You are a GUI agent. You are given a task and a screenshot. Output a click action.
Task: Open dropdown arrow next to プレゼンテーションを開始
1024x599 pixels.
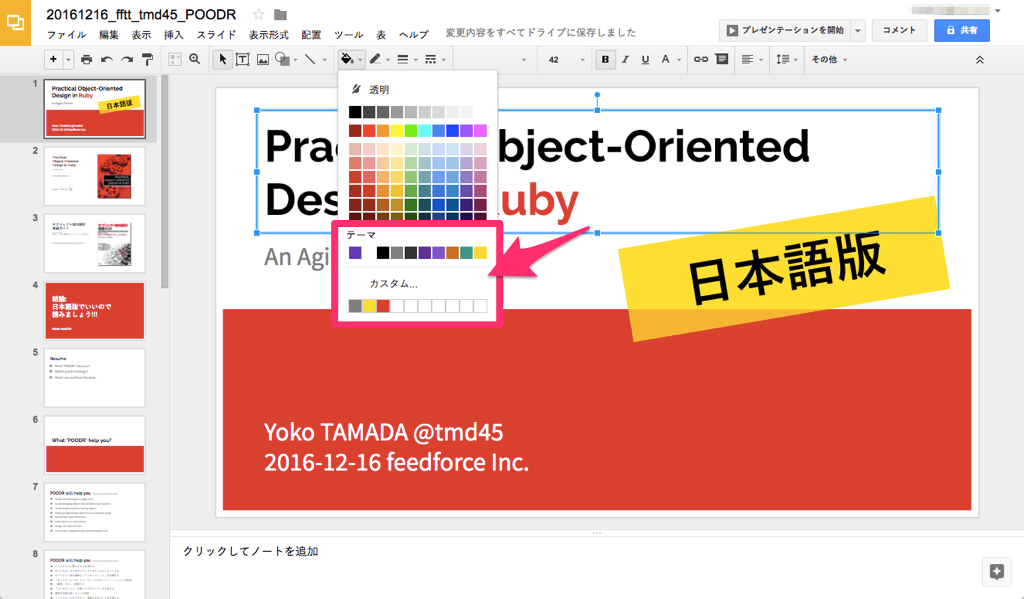(x=858, y=30)
